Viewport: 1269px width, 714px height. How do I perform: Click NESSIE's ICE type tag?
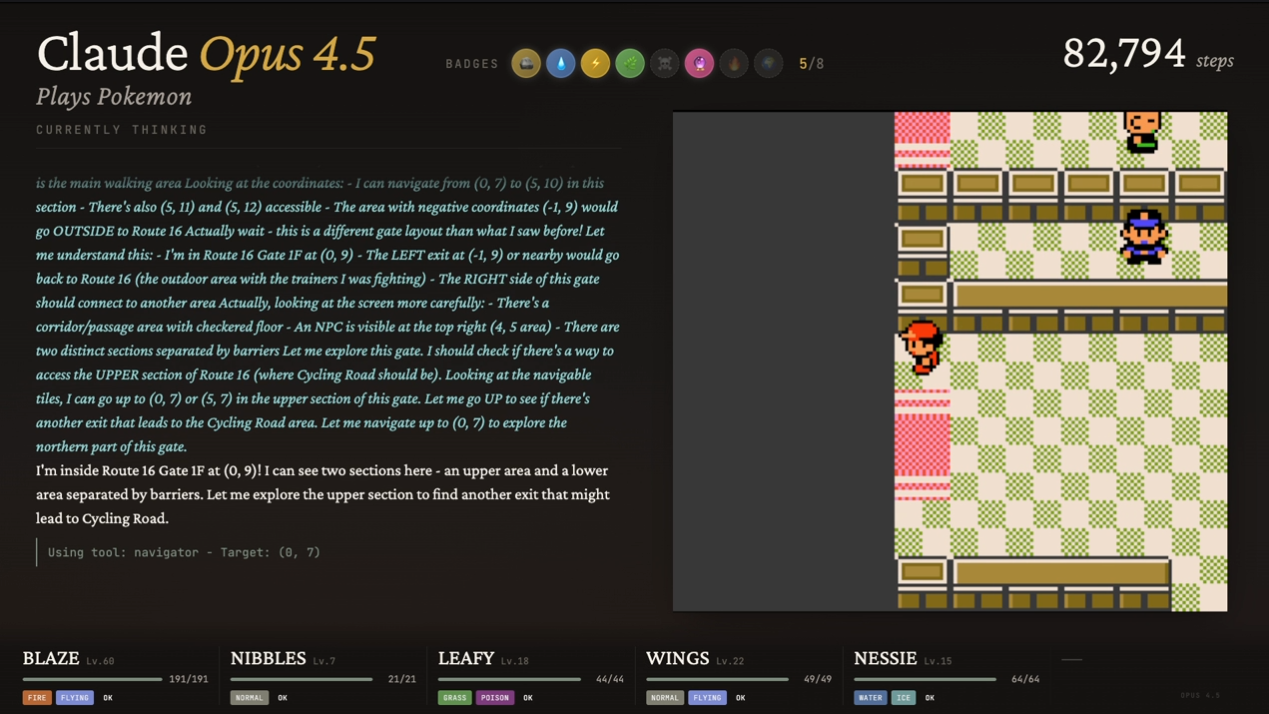point(903,697)
